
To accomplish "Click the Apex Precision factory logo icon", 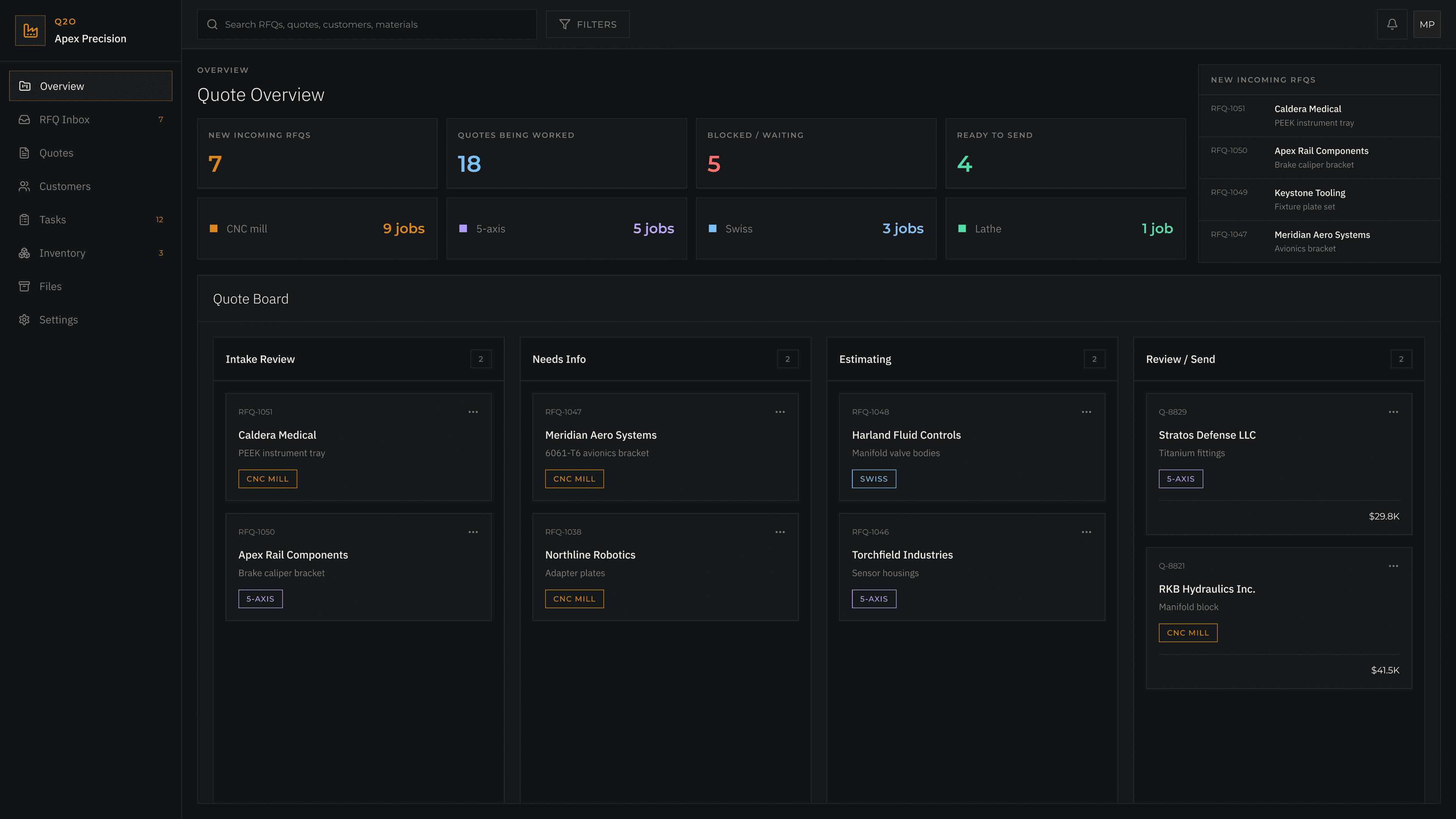I will click(x=30, y=30).
